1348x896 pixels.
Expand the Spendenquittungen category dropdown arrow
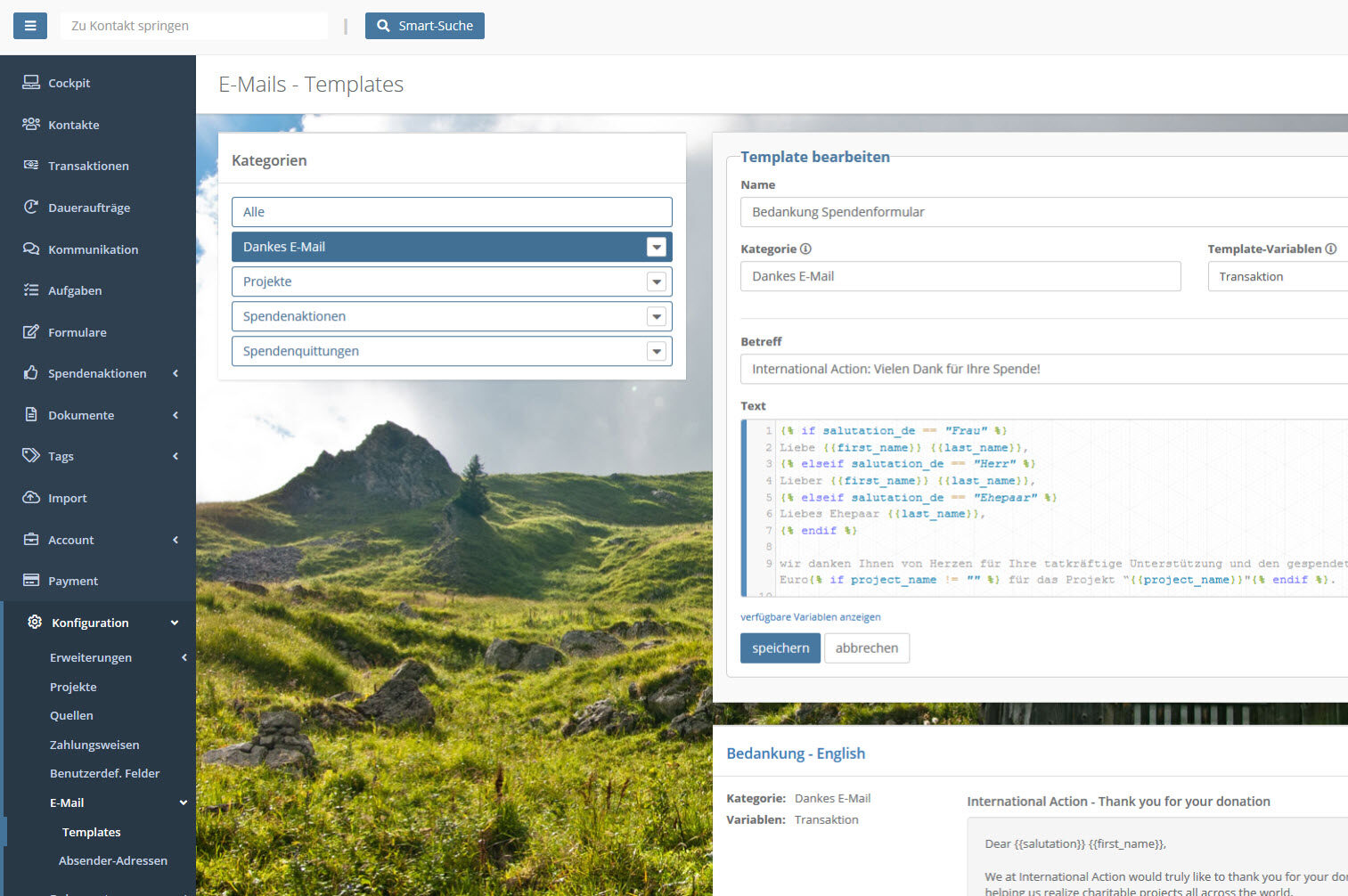click(657, 352)
